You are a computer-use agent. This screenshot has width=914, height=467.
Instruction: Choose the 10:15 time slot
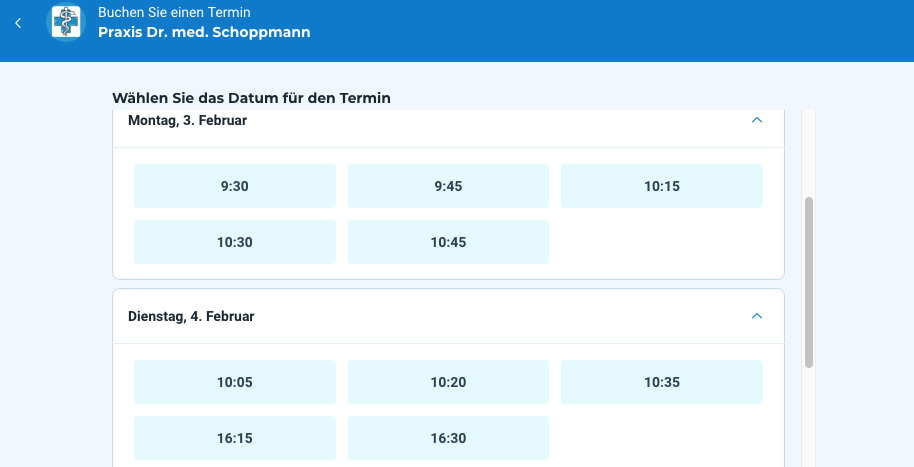(x=661, y=186)
